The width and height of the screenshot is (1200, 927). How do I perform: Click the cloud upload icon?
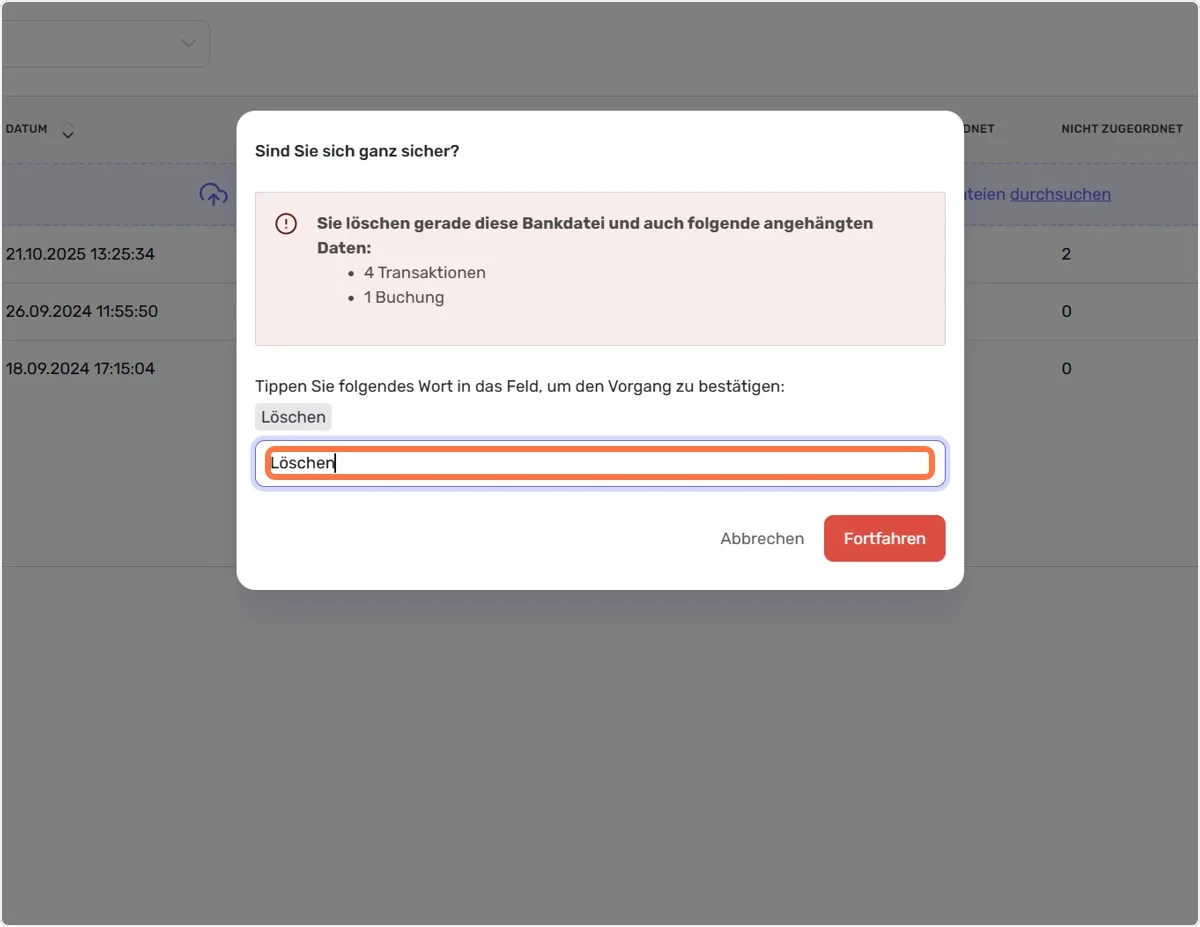coord(213,195)
